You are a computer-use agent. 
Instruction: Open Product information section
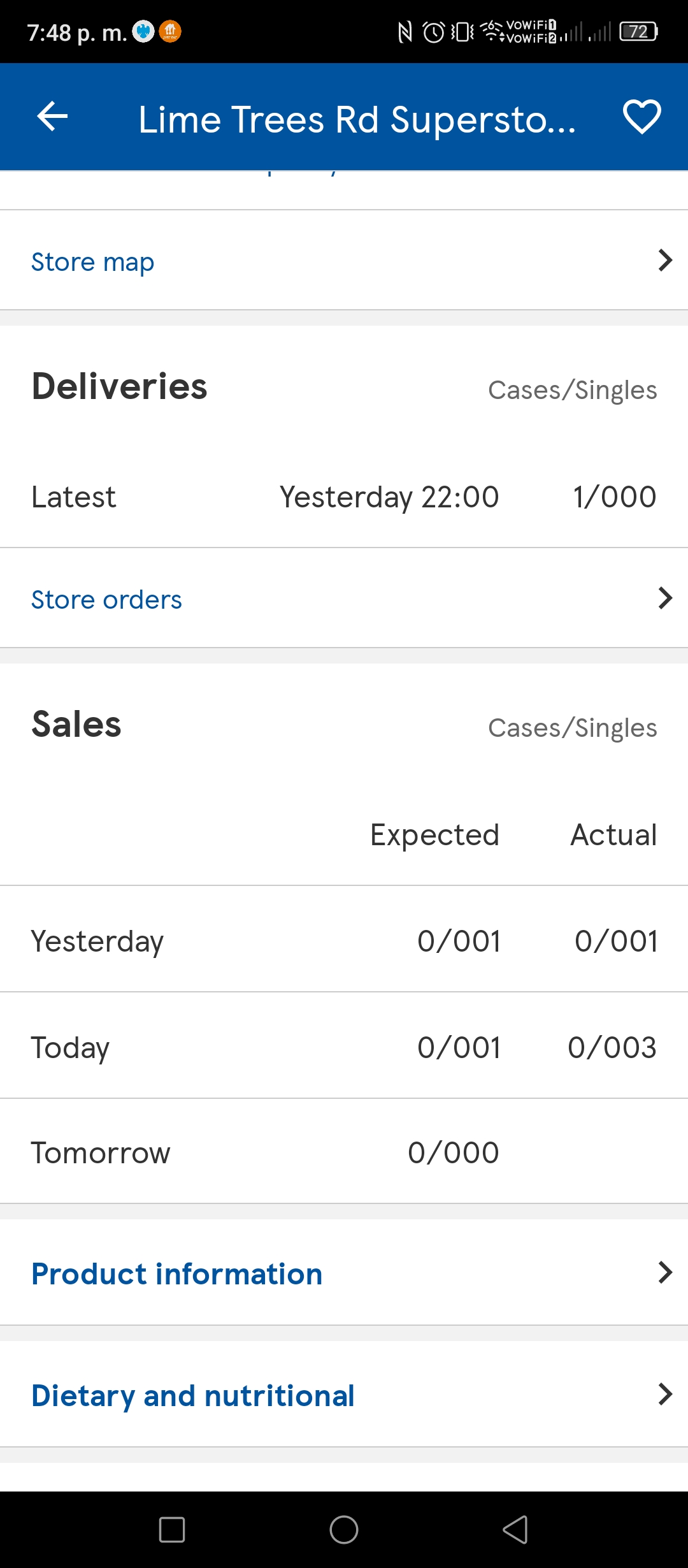pyautogui.click(x=344, y=1273)
